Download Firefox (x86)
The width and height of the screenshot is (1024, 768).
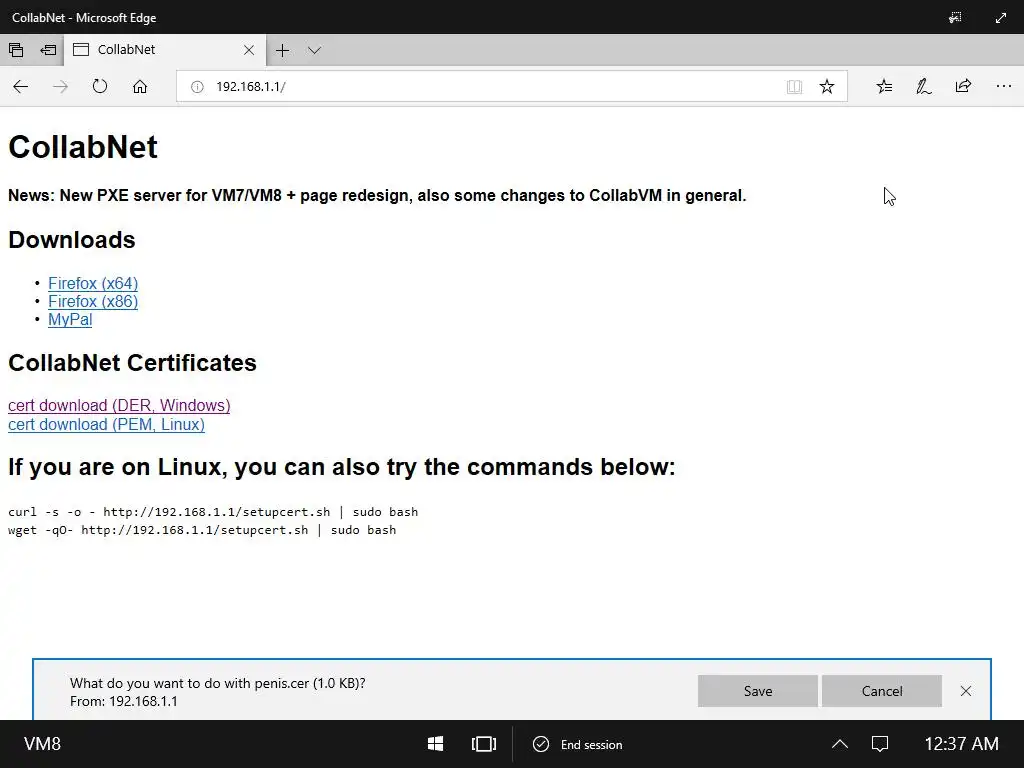coord(93,302)
